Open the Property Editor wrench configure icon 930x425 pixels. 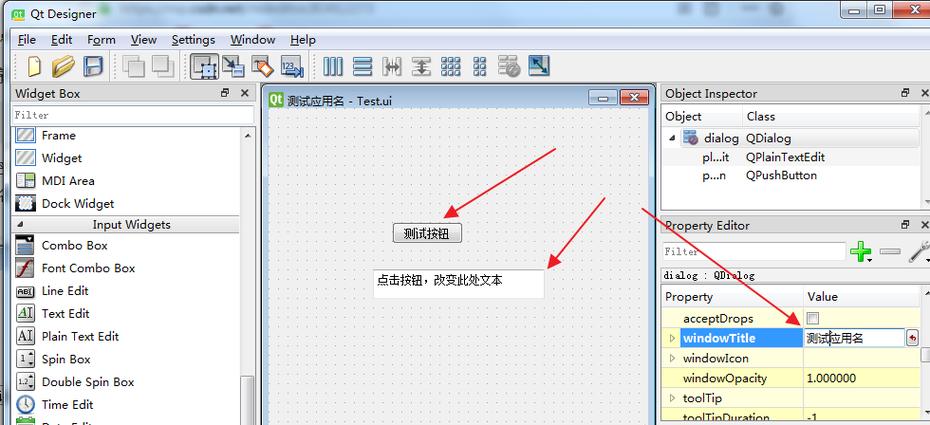919,251
